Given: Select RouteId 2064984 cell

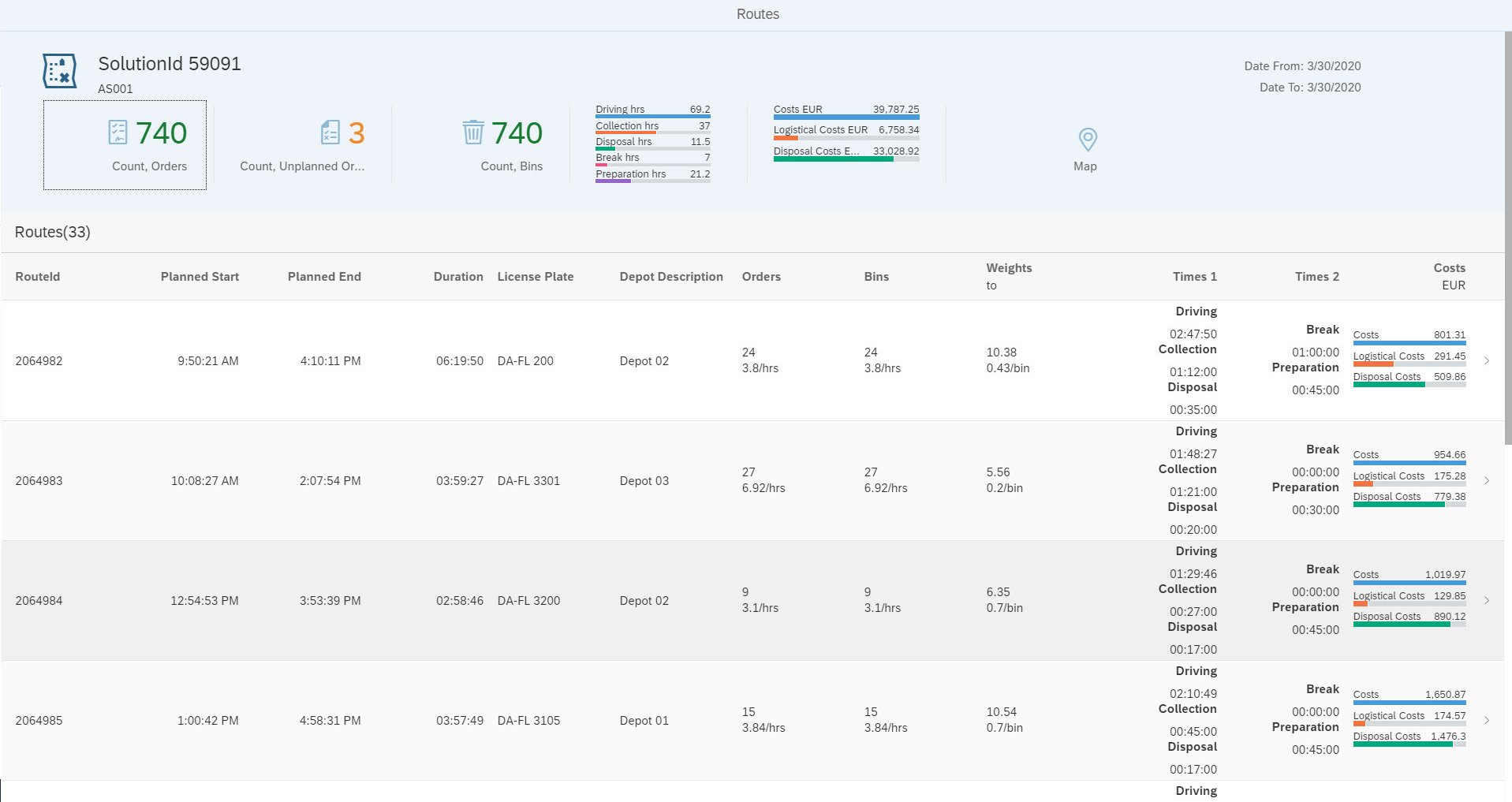Looking at the screenshot, I should pos(39,601).
